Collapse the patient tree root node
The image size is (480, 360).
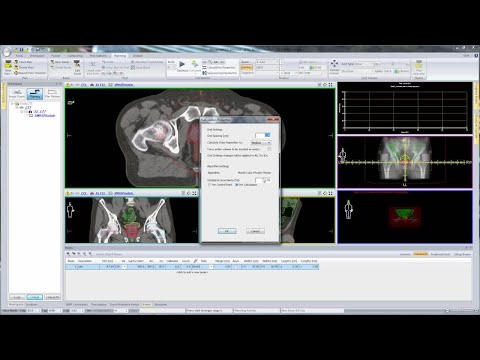click(x=12, y=104)
